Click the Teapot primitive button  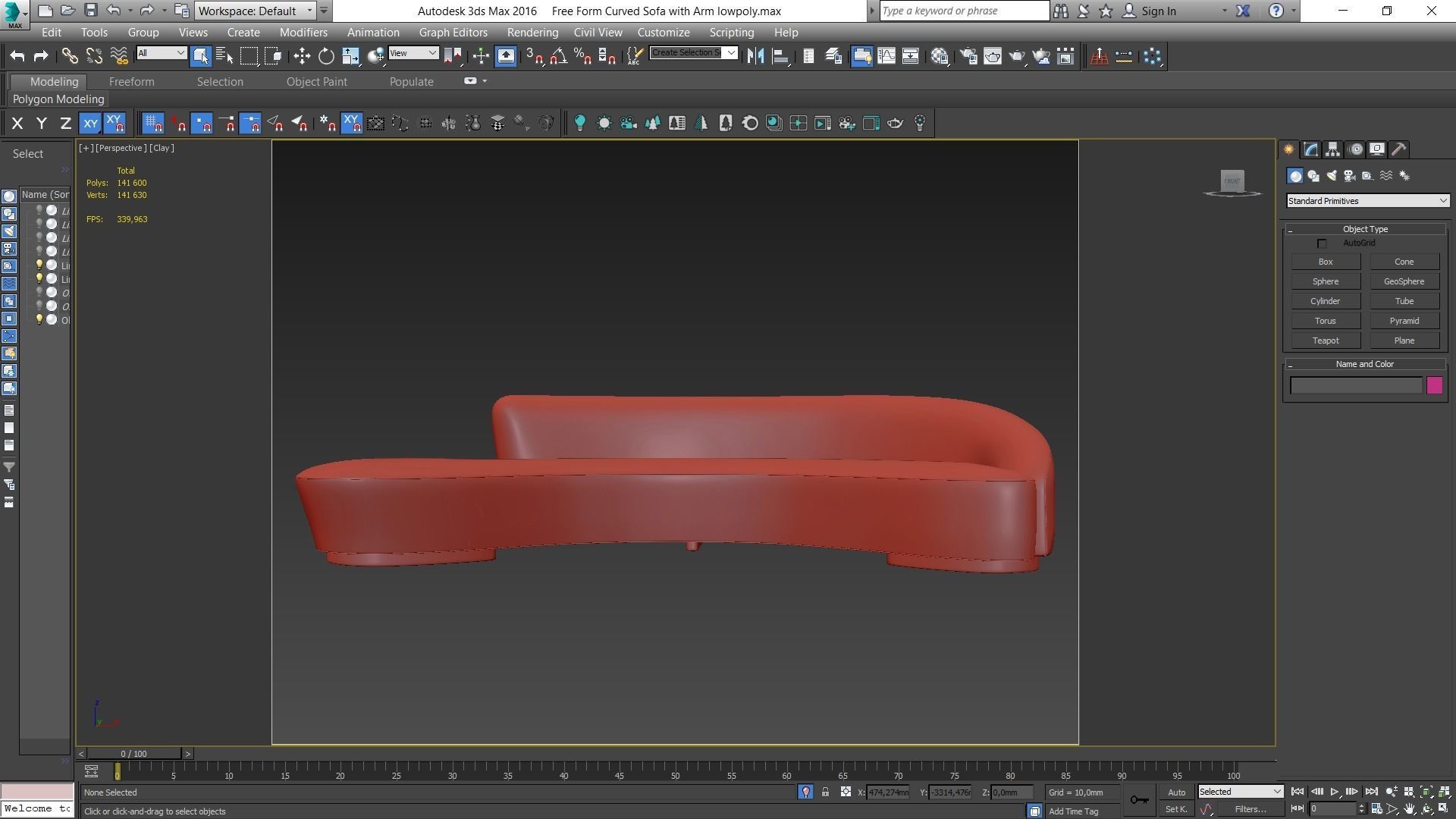pyautogui.click(x=1326, y=340)
